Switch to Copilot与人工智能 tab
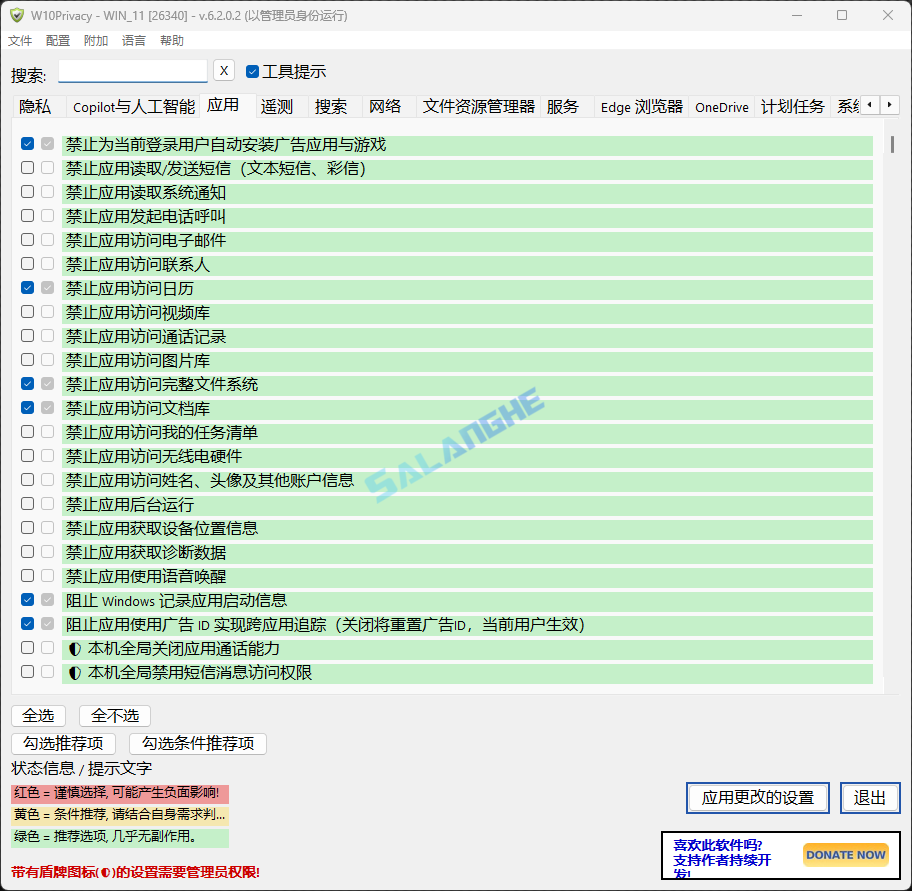 pos(134,107)
